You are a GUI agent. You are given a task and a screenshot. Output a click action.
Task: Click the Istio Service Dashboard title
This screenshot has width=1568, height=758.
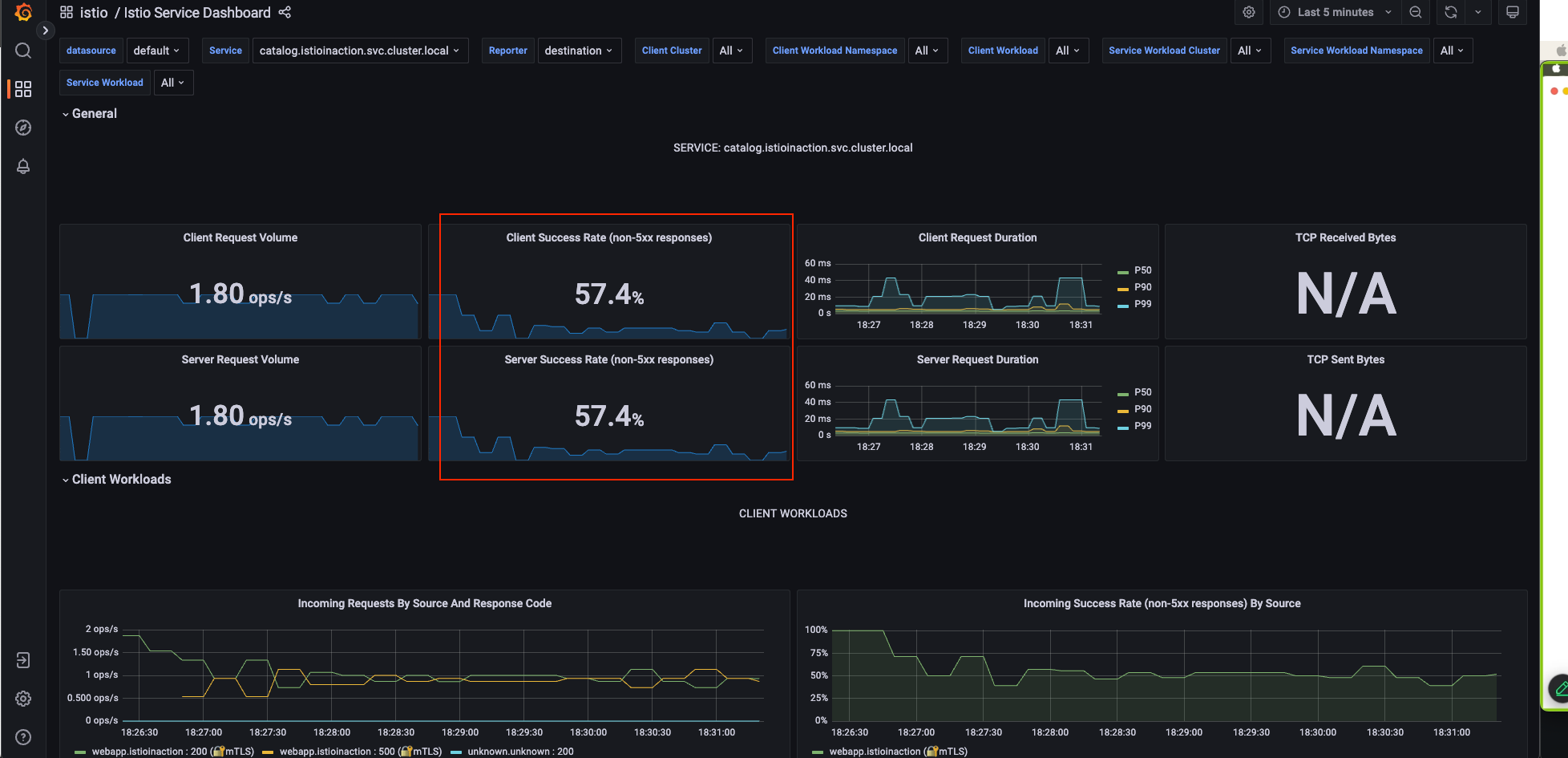(197, 13)
